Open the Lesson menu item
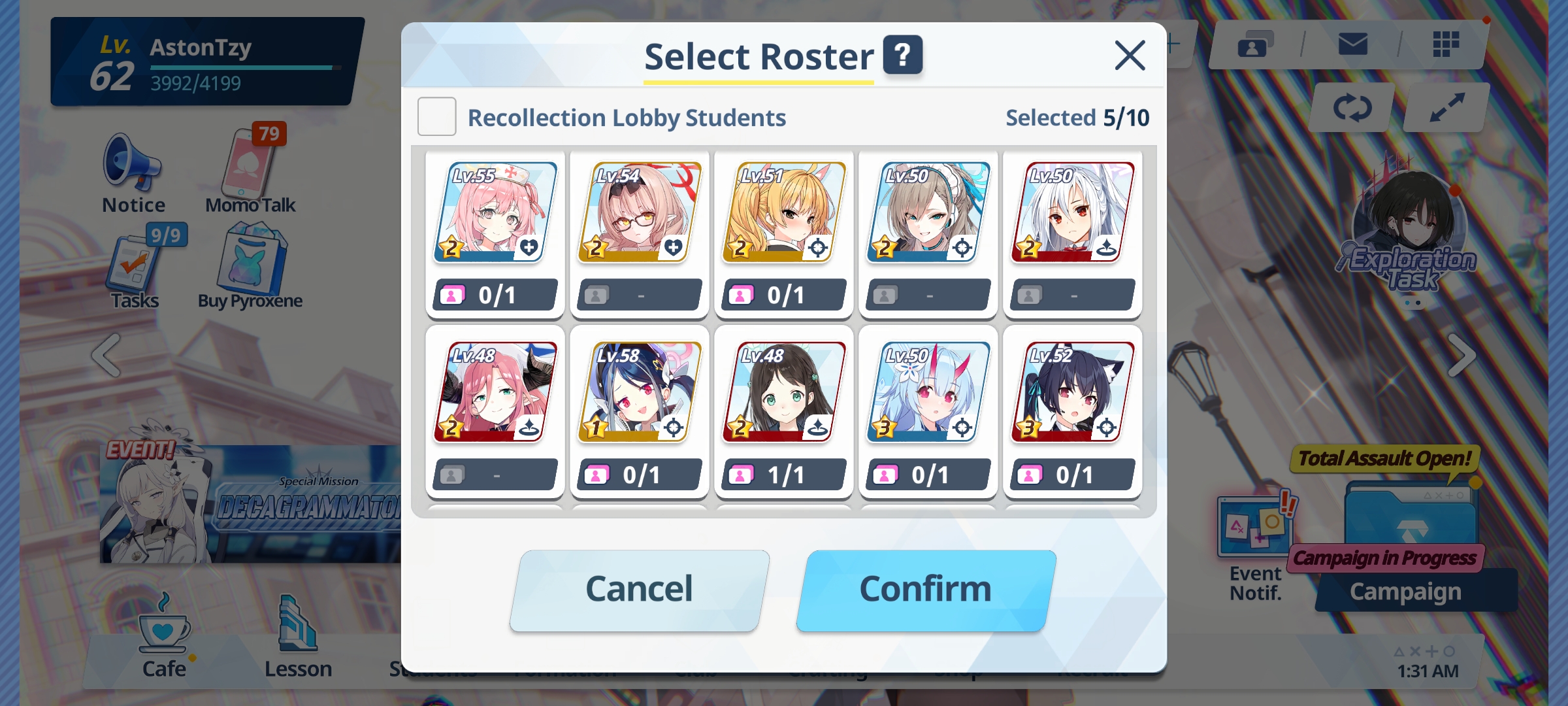Image resolution: width=1568 pixels, height=706 pixels. tap(299, 636)
